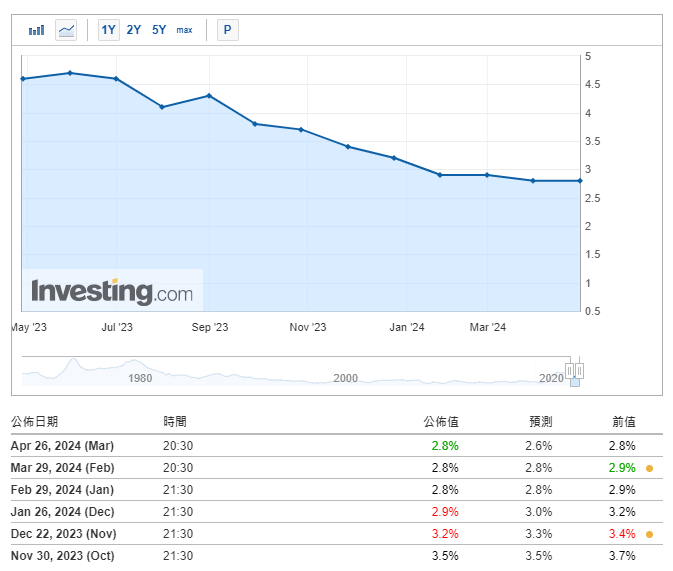The width and height of the screenshot is (673, 571).
Task: Click the Sep '23 data point marker
Action: tap(208, 96)
